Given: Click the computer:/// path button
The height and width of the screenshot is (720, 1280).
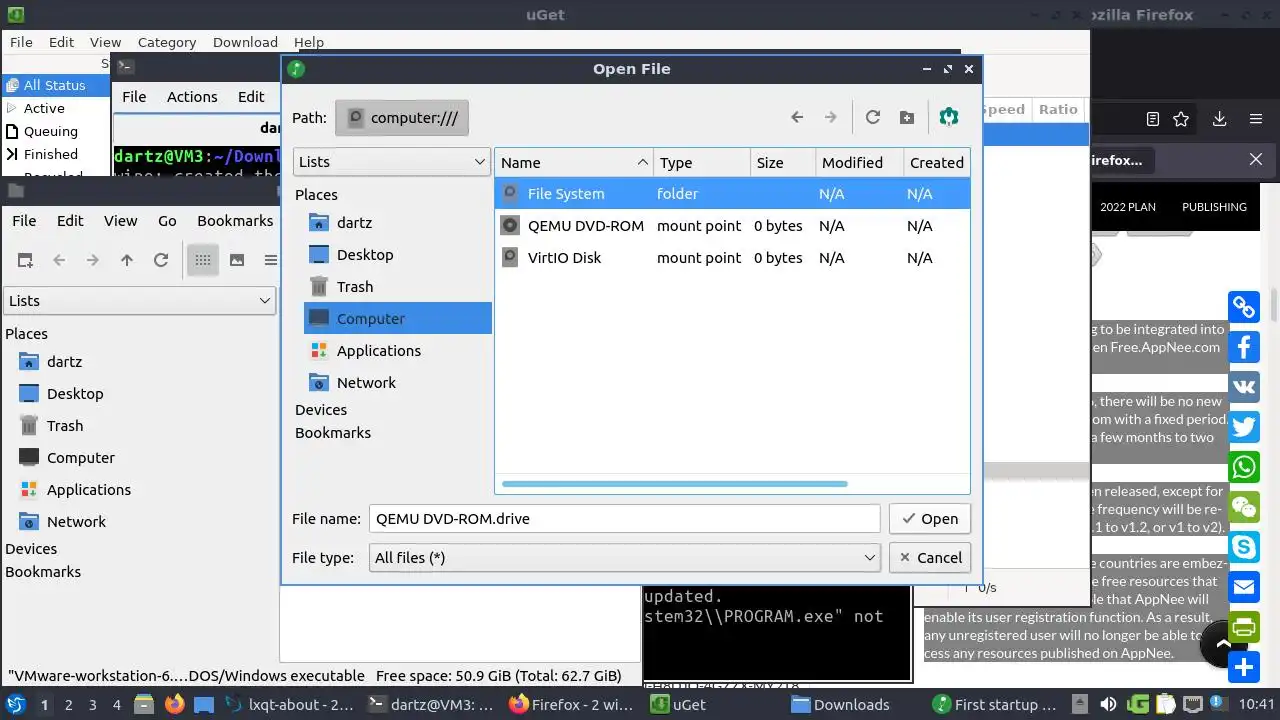Looking at the screenshot, I should (402, 118).
